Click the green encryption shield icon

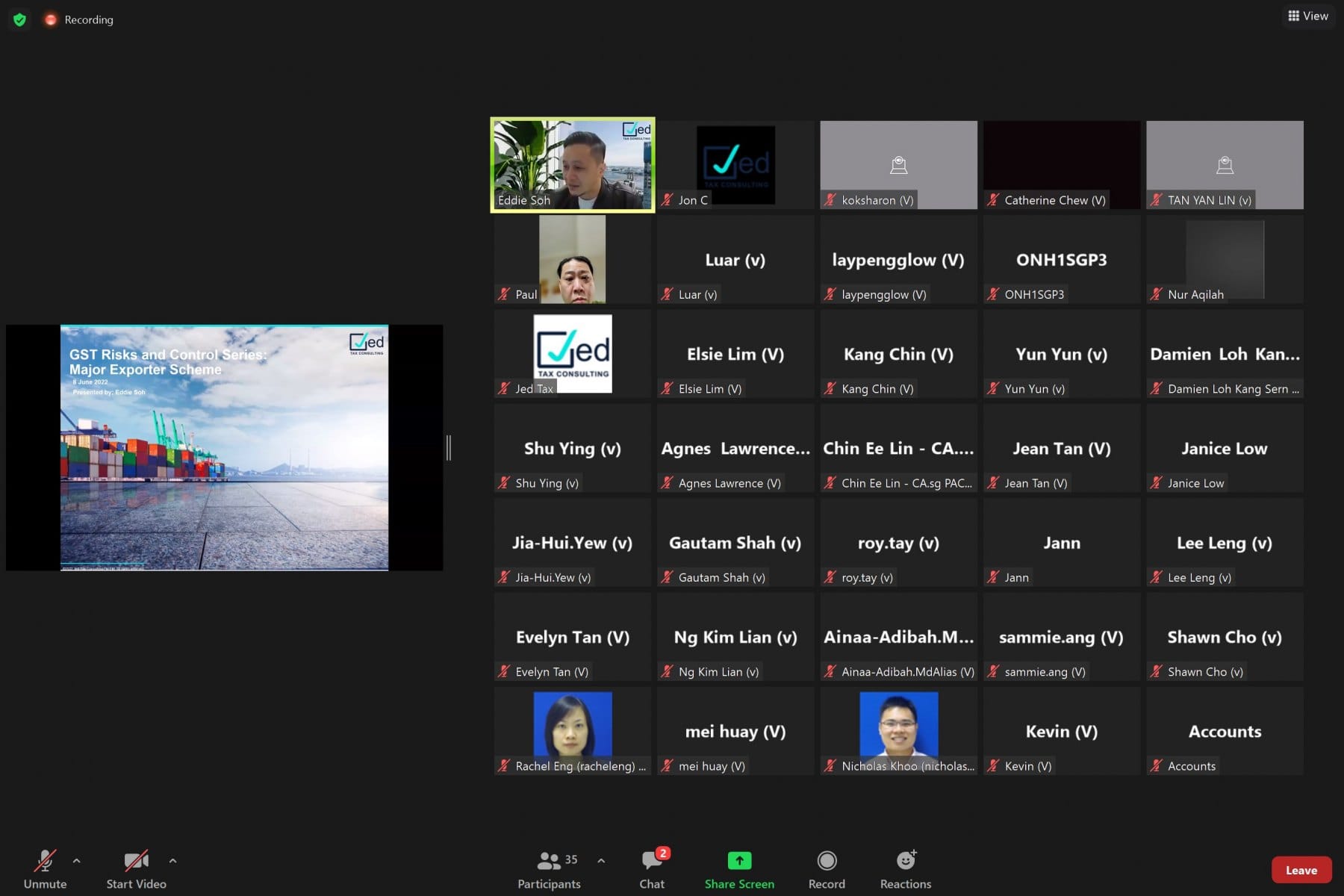pyautogui.click(x=20, y=20)
